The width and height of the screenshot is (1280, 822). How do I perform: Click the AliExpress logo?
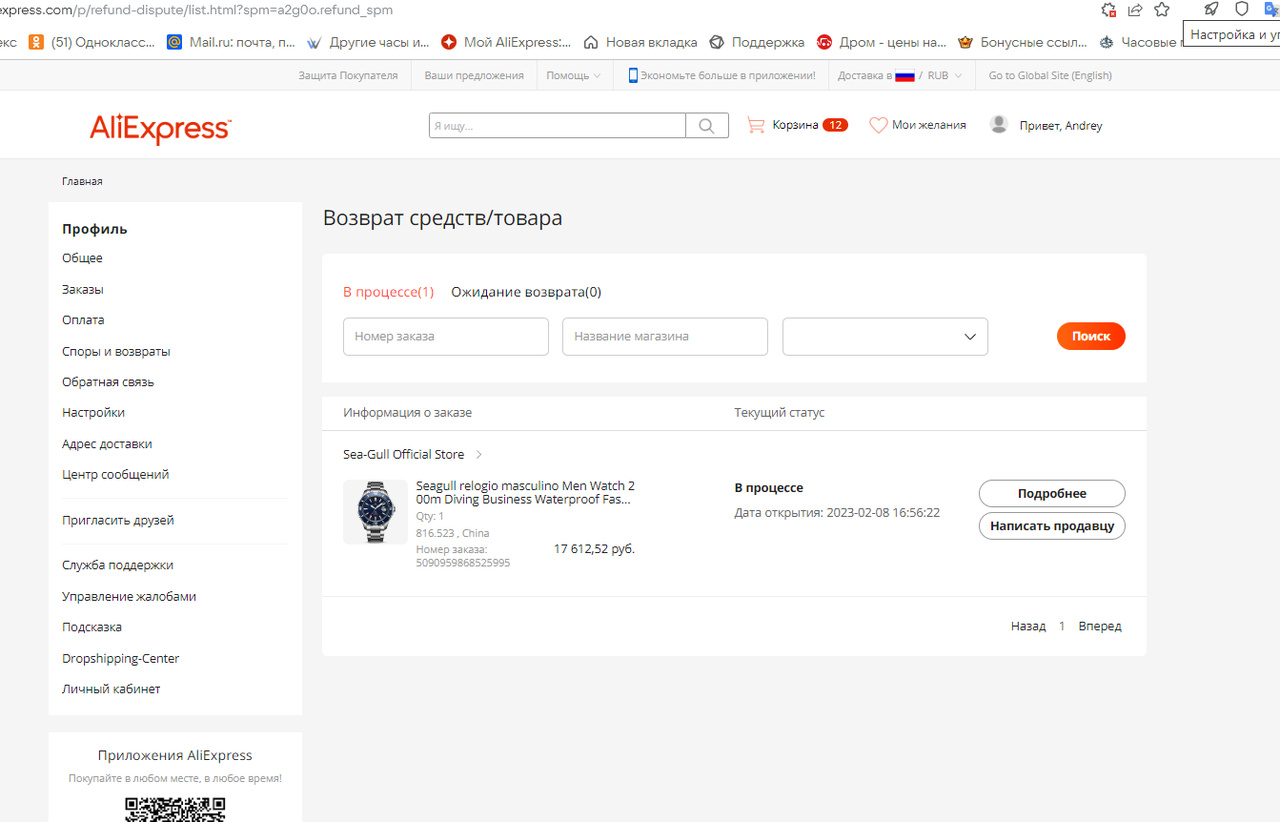(x=160, y=129)
